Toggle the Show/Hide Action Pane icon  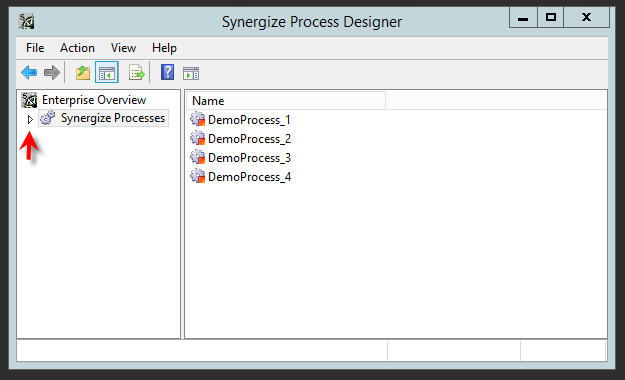coord(191,73)
